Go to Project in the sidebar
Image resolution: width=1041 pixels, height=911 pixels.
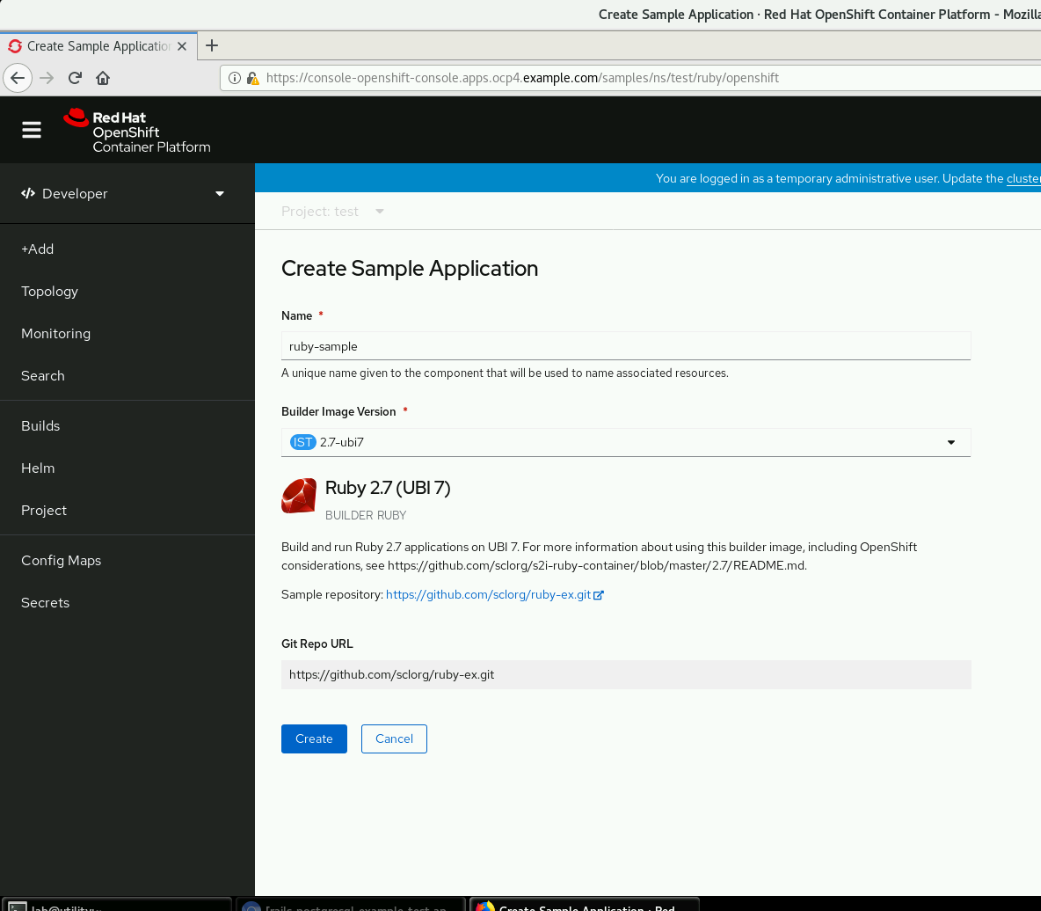click(x=44, y=511)
